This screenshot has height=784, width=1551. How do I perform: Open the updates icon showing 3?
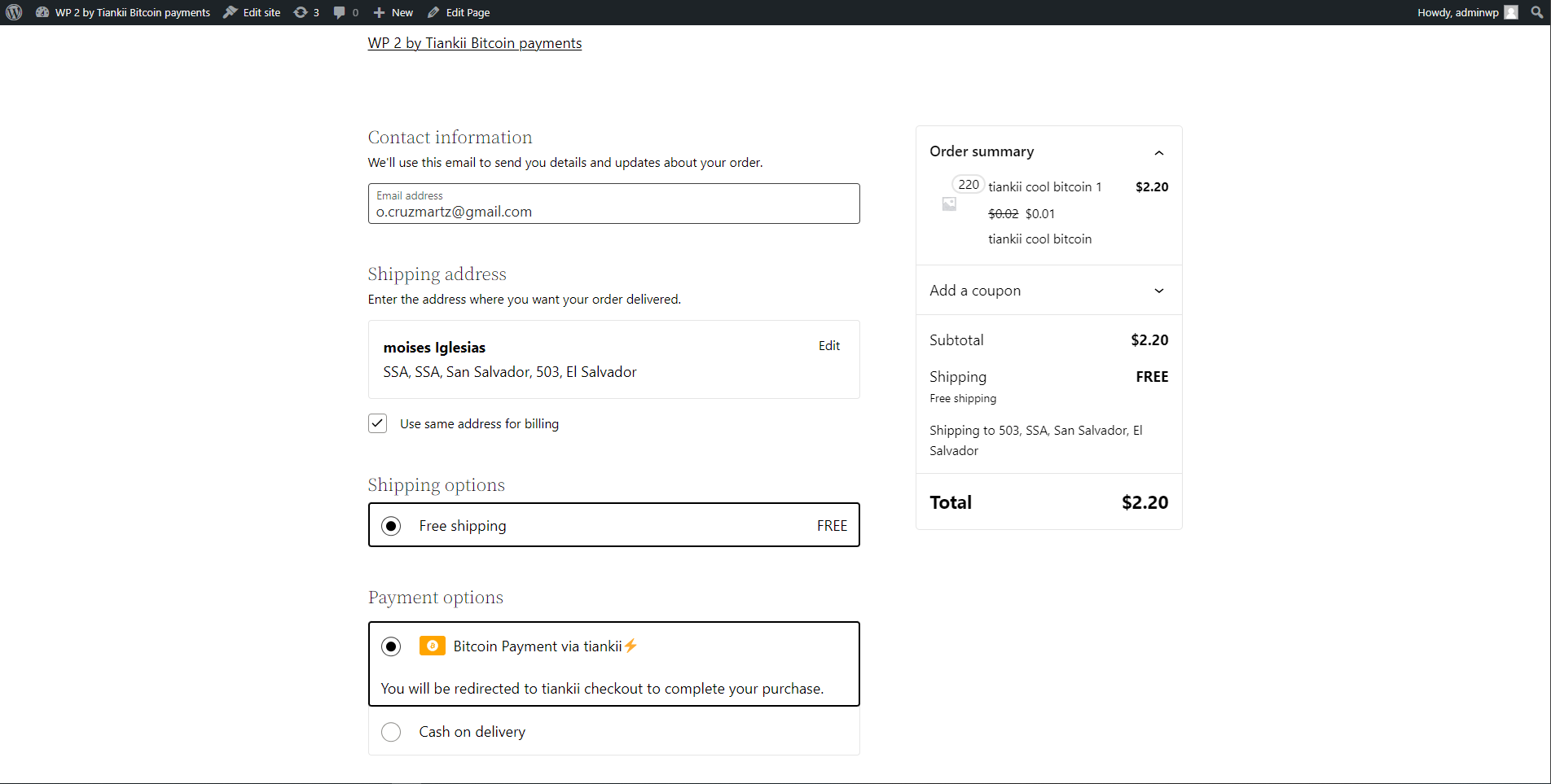(x=301, y=12)
